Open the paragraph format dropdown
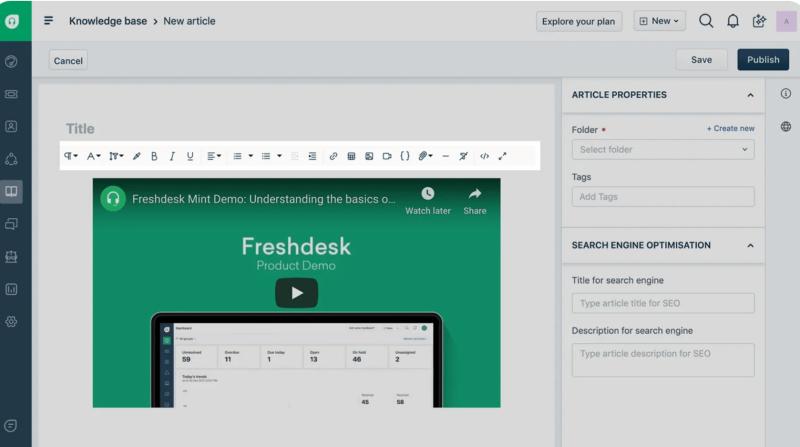Screen dimensions: 800x447 70,156
